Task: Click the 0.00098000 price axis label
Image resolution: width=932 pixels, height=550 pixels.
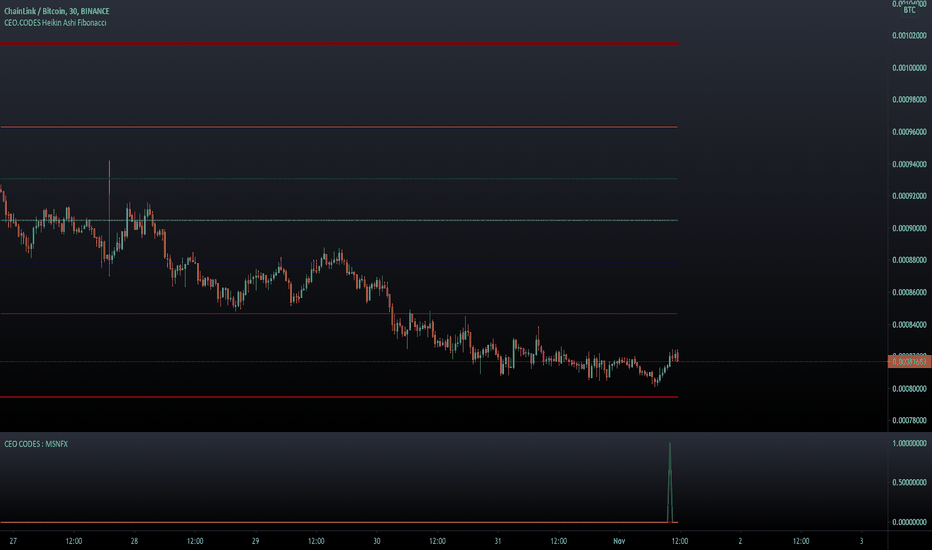Action: (909, 100)
